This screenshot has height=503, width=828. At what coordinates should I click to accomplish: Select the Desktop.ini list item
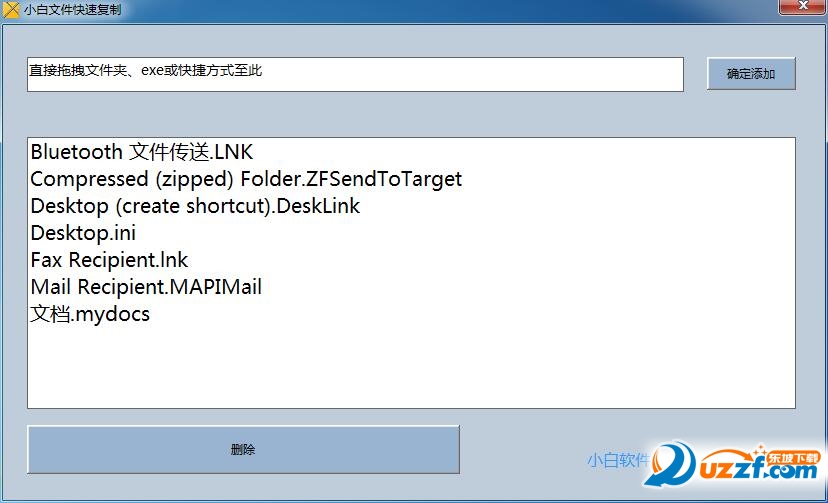[83, 233]
